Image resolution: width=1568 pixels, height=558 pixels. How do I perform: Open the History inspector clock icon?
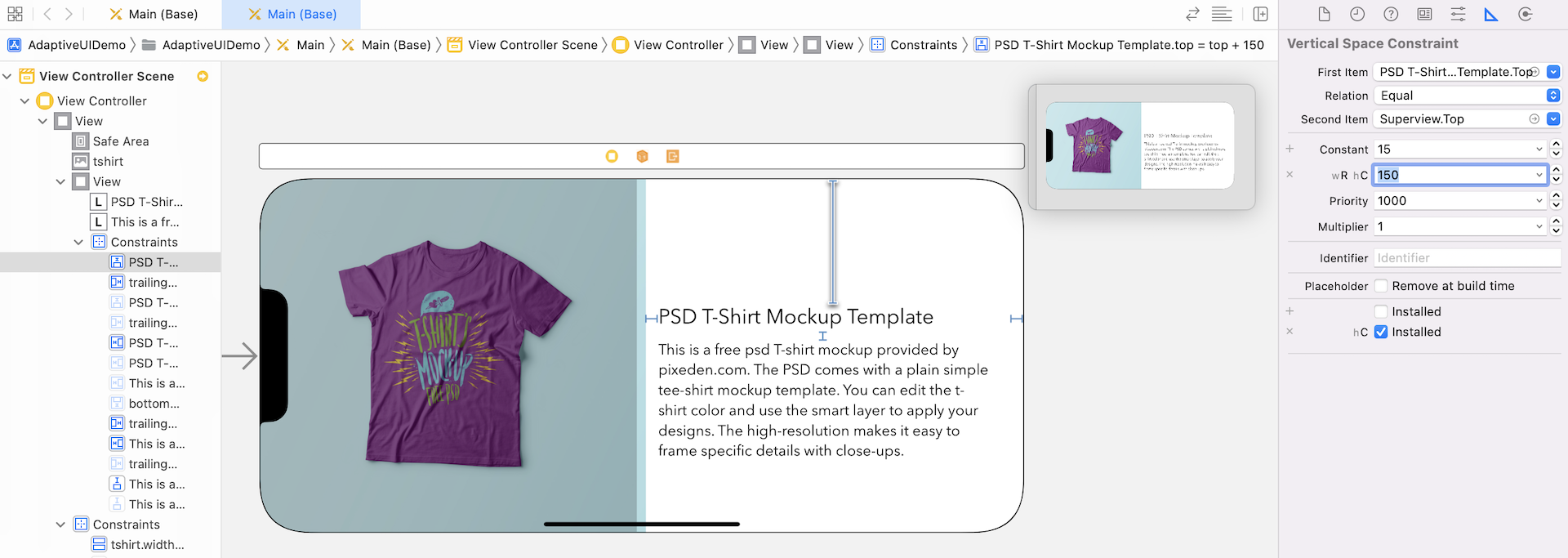[x=1357, y=14]
